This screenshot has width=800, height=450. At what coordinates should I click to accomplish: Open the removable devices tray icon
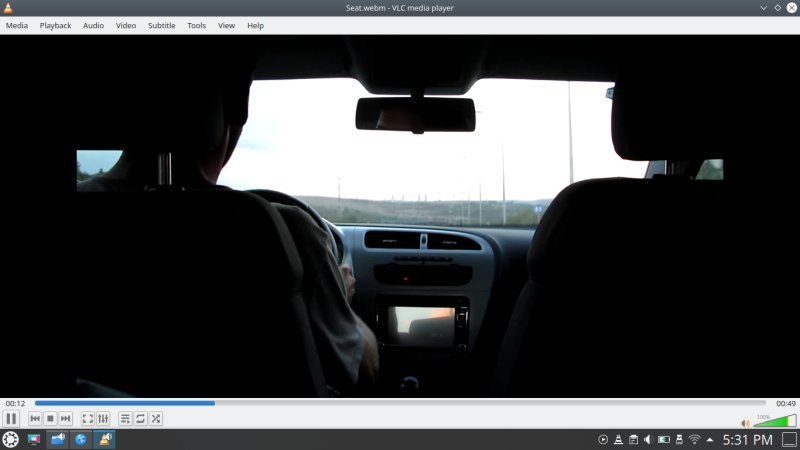click(x=679, y=439)
